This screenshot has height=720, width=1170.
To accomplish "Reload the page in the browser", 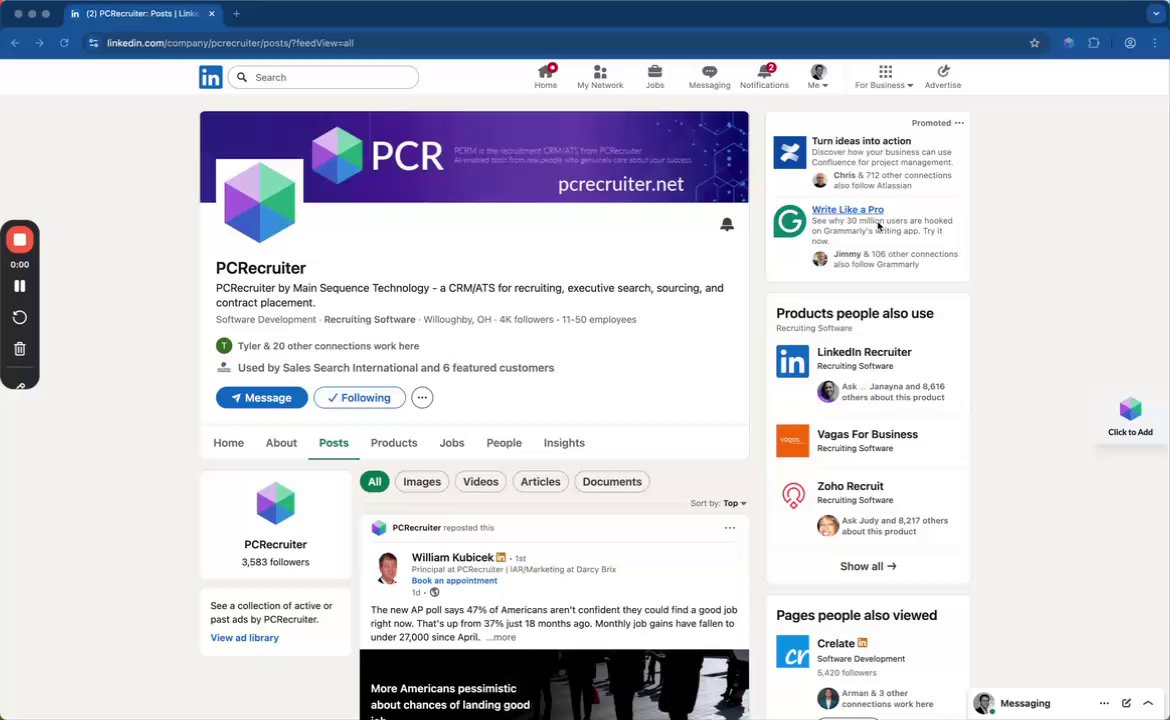I will pos(64,43).
